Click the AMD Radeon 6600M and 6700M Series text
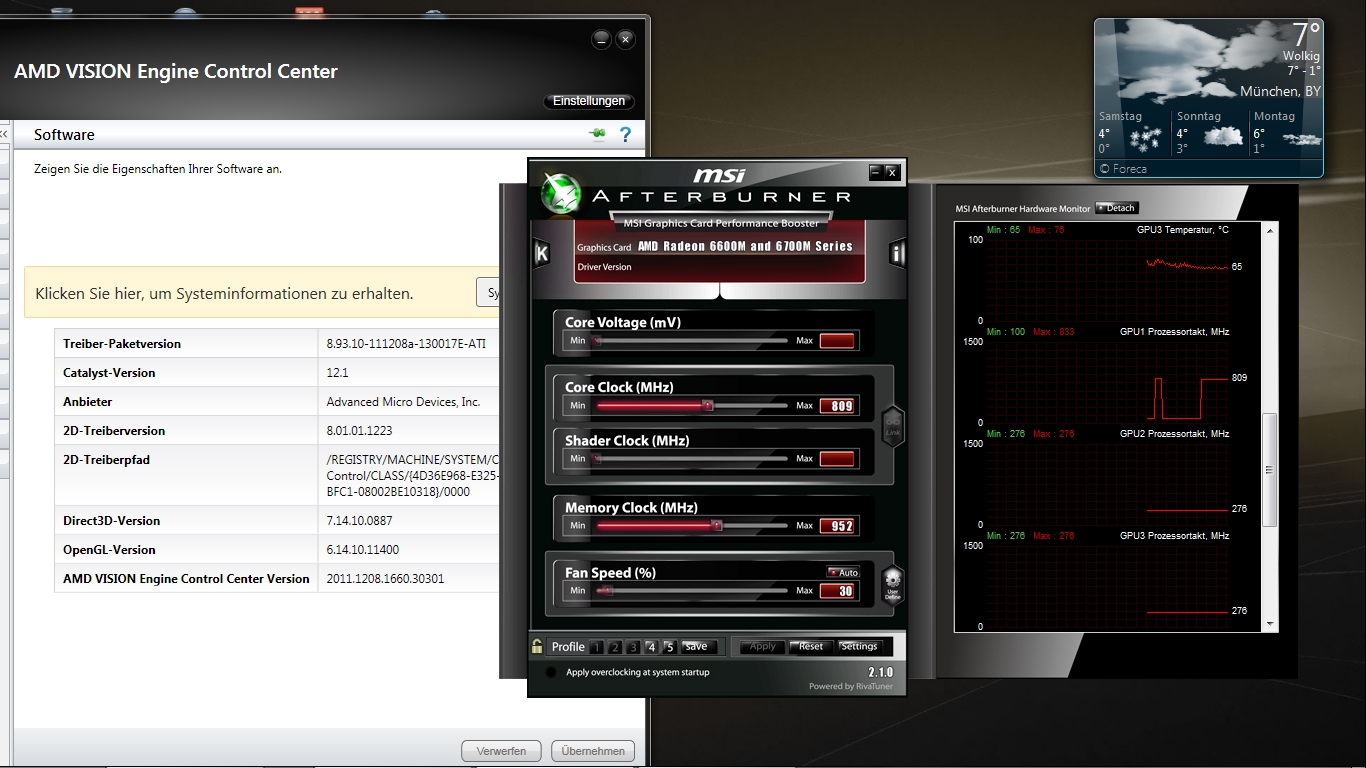This screenshot has width=1366, height=768. pos(745,246)
